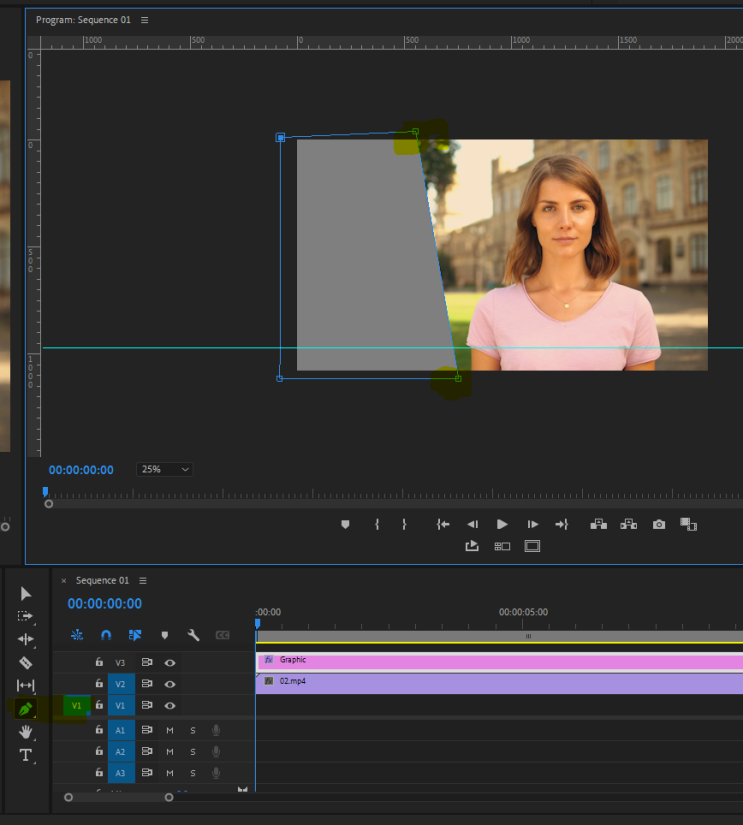The width and height of the screenshot is (743, 825).
Task: Toggle the timeline Snap magnet
Action: (x=106, y=635)
